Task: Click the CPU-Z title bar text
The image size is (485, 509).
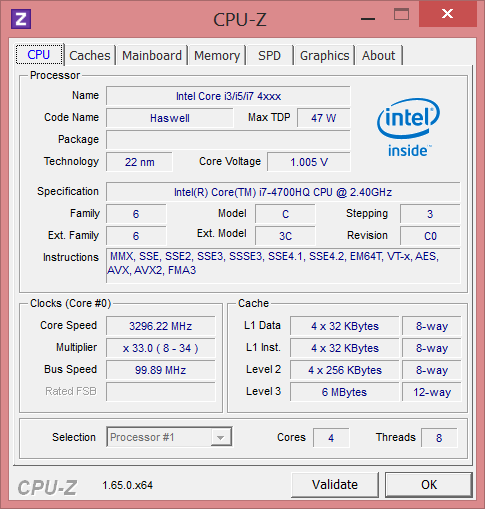Action: 240,19
